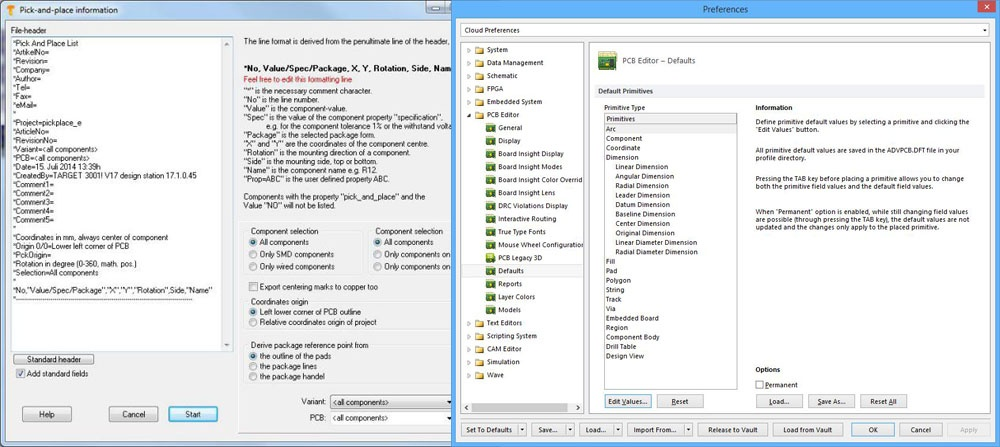Click the Edit Values button

pos(629,401)
